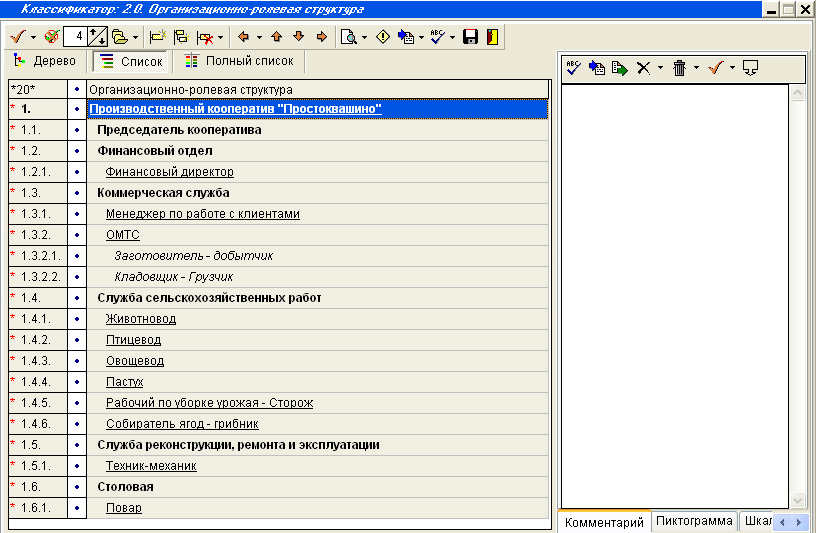
Task: Switch to the Полный список view tab
Action: 240,61
